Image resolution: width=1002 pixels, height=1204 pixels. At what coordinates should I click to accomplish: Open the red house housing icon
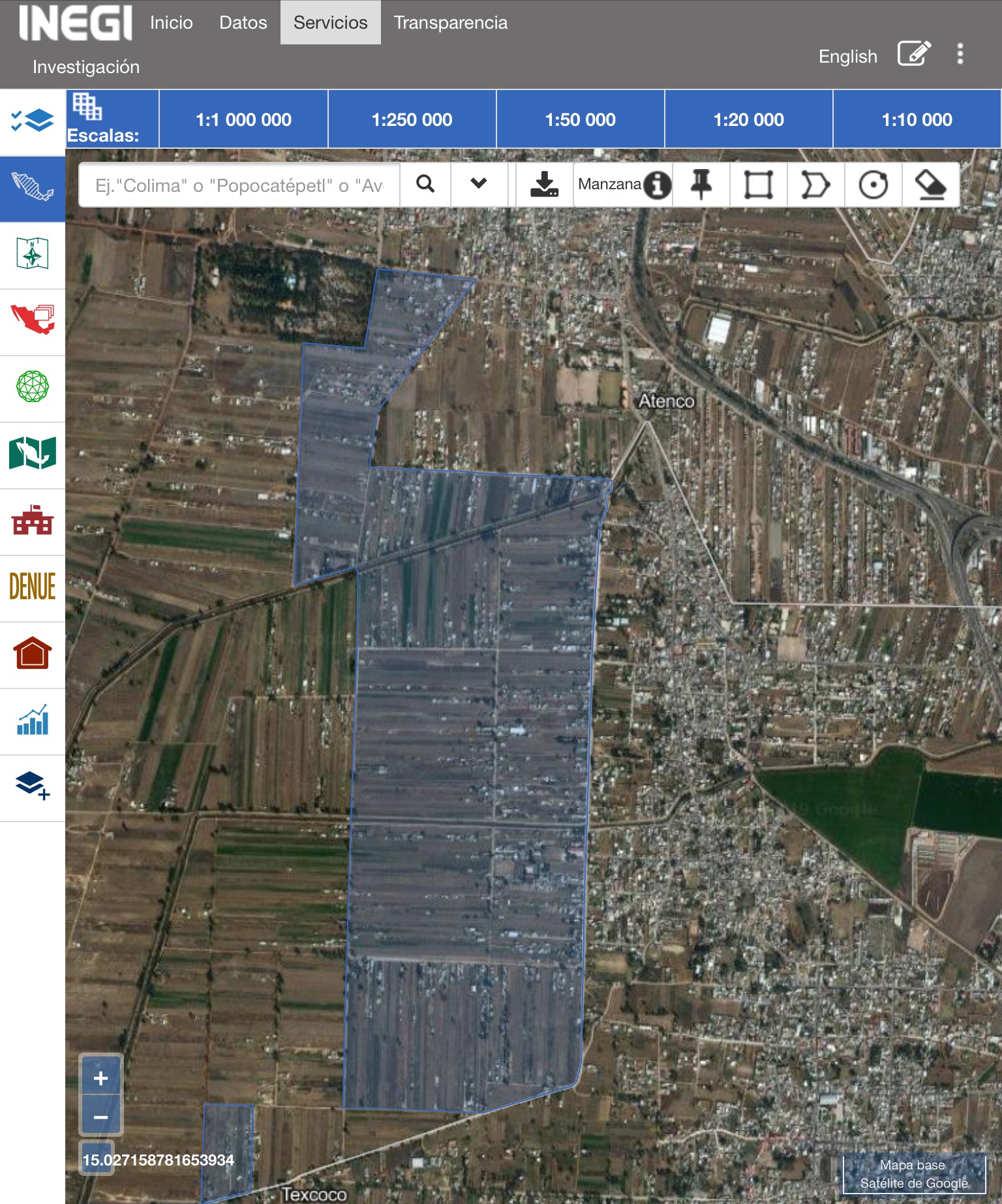pos(33,653)
